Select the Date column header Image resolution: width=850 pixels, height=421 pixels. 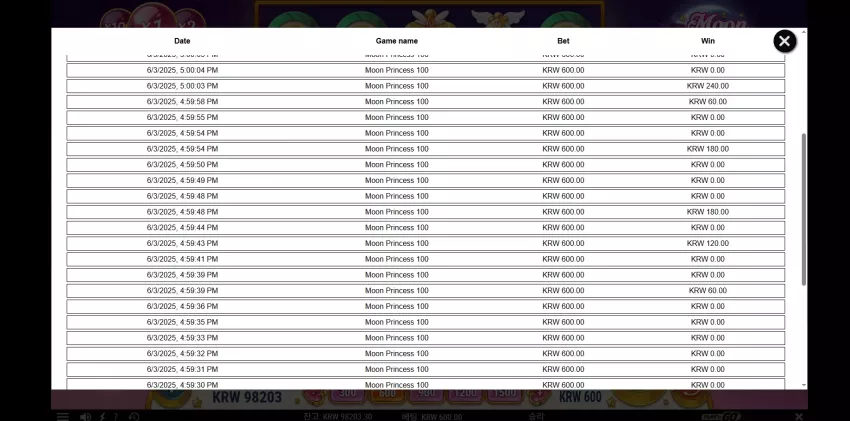click(182, 41)
